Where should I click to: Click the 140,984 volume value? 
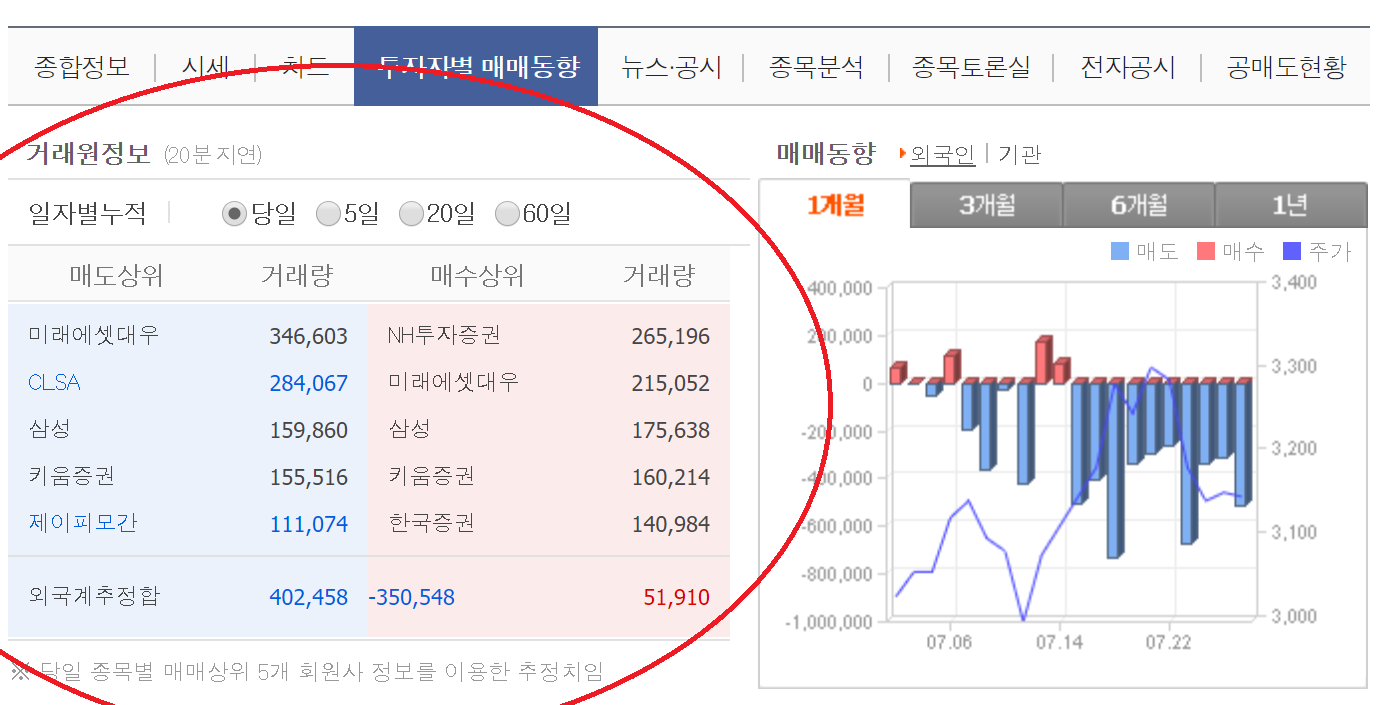pos(671,525)
